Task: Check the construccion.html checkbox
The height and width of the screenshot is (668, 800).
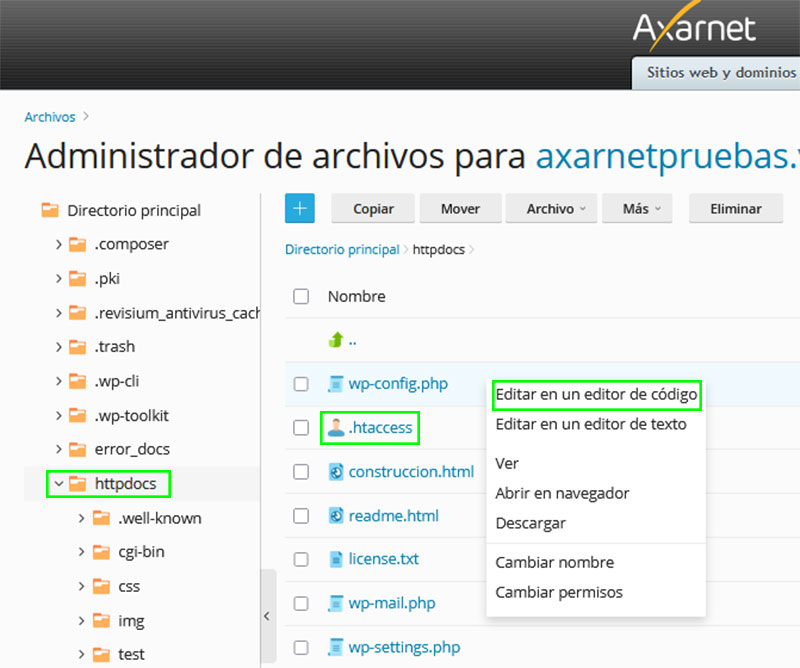Action: pos(301,472)
